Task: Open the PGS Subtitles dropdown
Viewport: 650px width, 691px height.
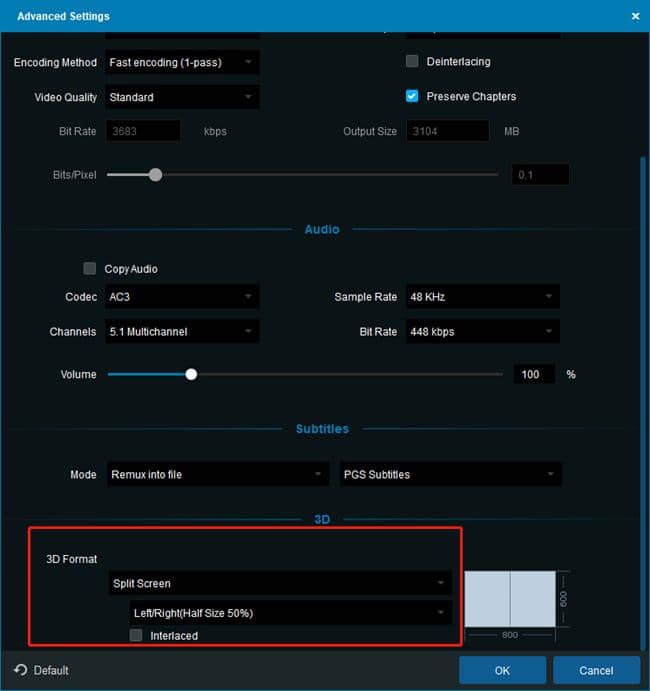Action: 450,474
